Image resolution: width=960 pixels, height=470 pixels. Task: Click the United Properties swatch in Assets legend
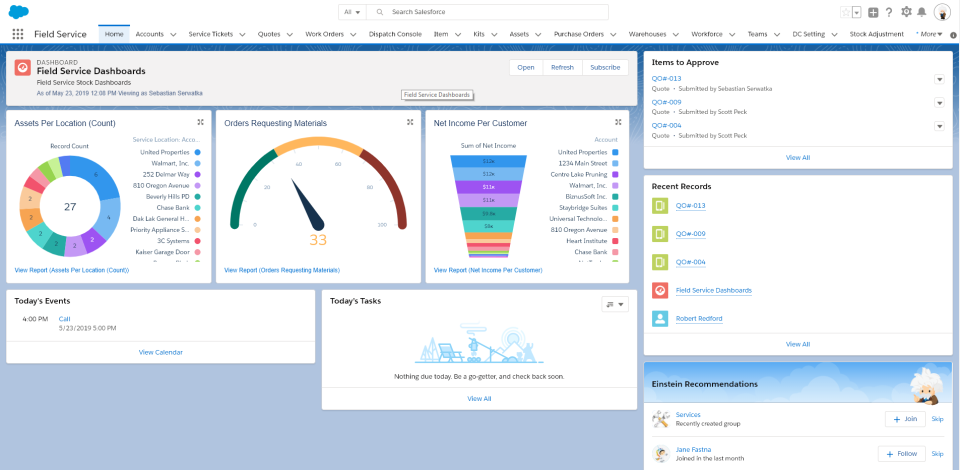tap(198, 152)
